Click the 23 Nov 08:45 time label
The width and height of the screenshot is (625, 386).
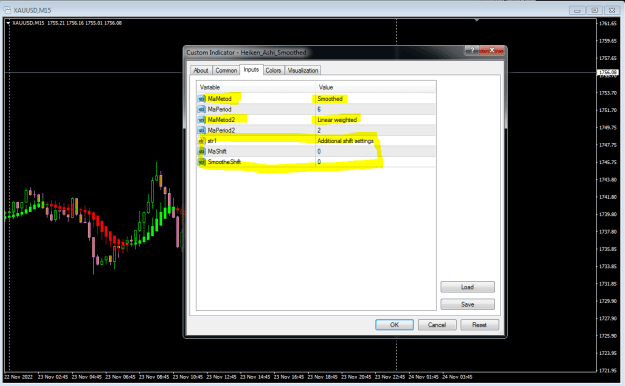pyautogui.click(x=154, y=377)
